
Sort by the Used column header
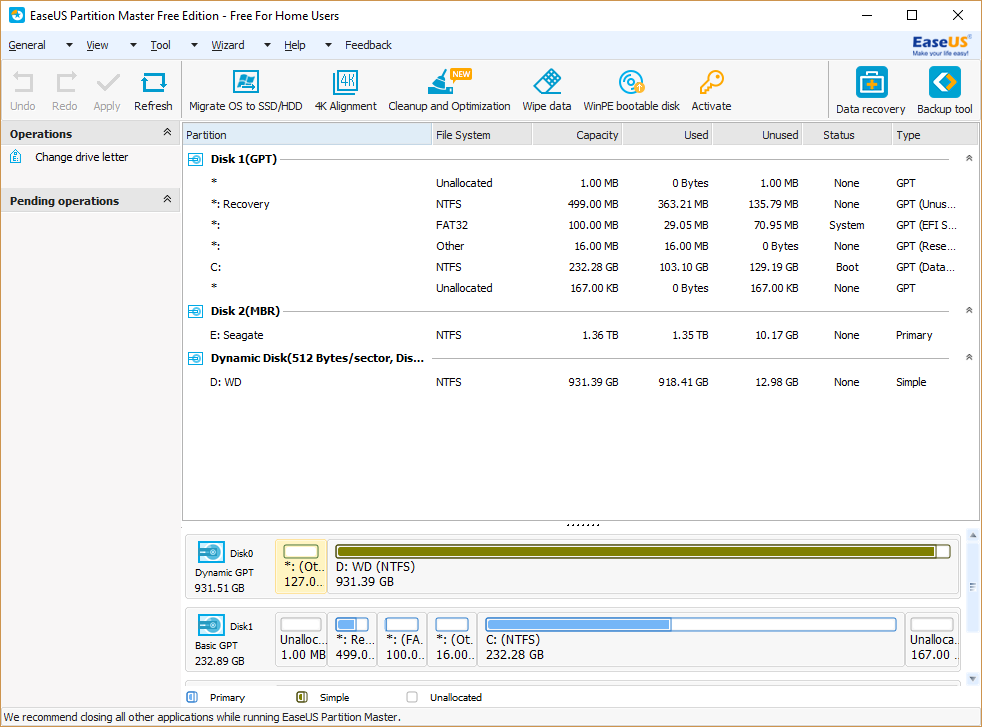(667, 135)
